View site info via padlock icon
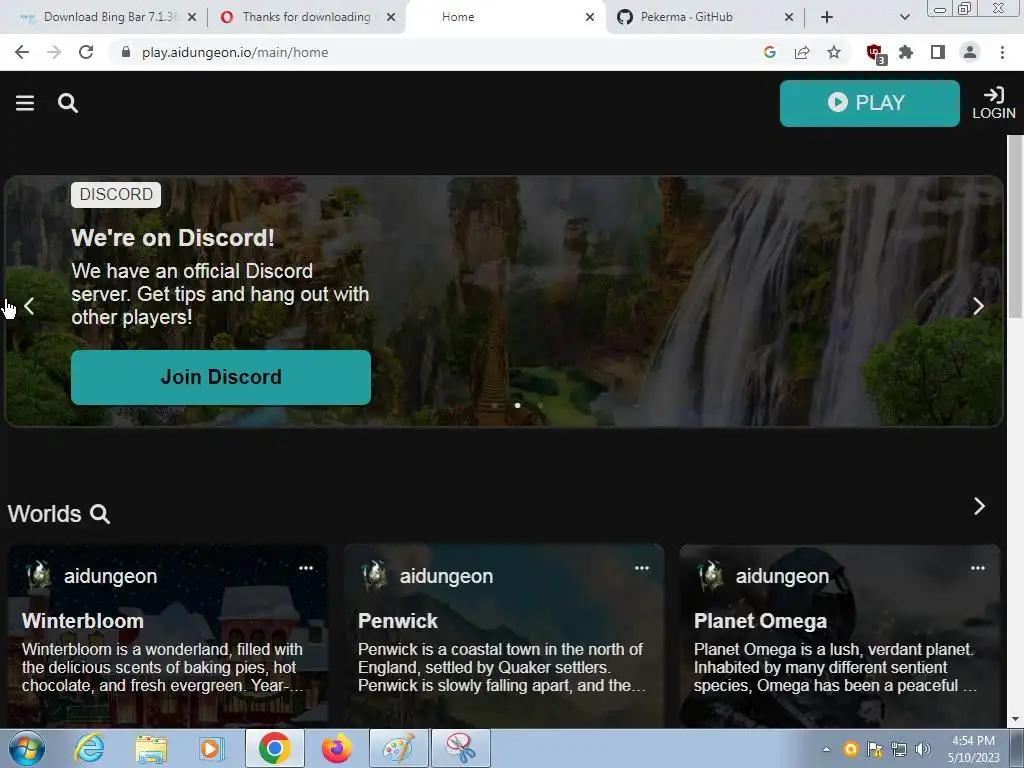Screen dimensions: 1024x768 click(x=126, y=52)
